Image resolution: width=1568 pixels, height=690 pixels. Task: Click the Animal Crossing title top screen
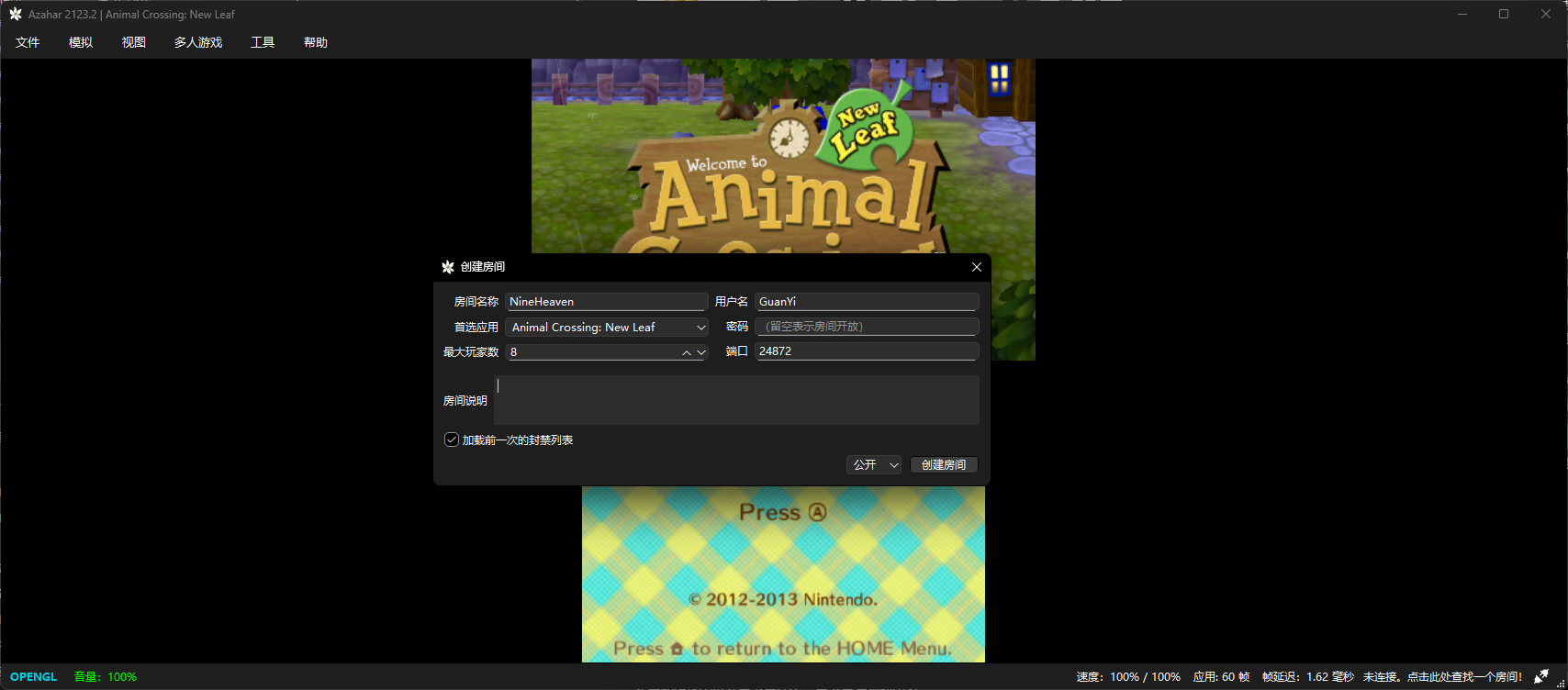(x=783, y=156)
